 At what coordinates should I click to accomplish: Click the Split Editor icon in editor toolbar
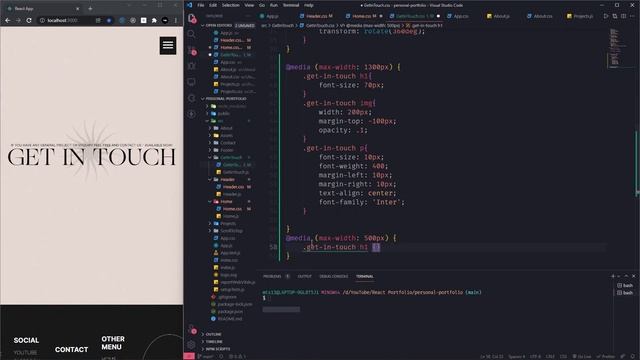click(623, 16)
